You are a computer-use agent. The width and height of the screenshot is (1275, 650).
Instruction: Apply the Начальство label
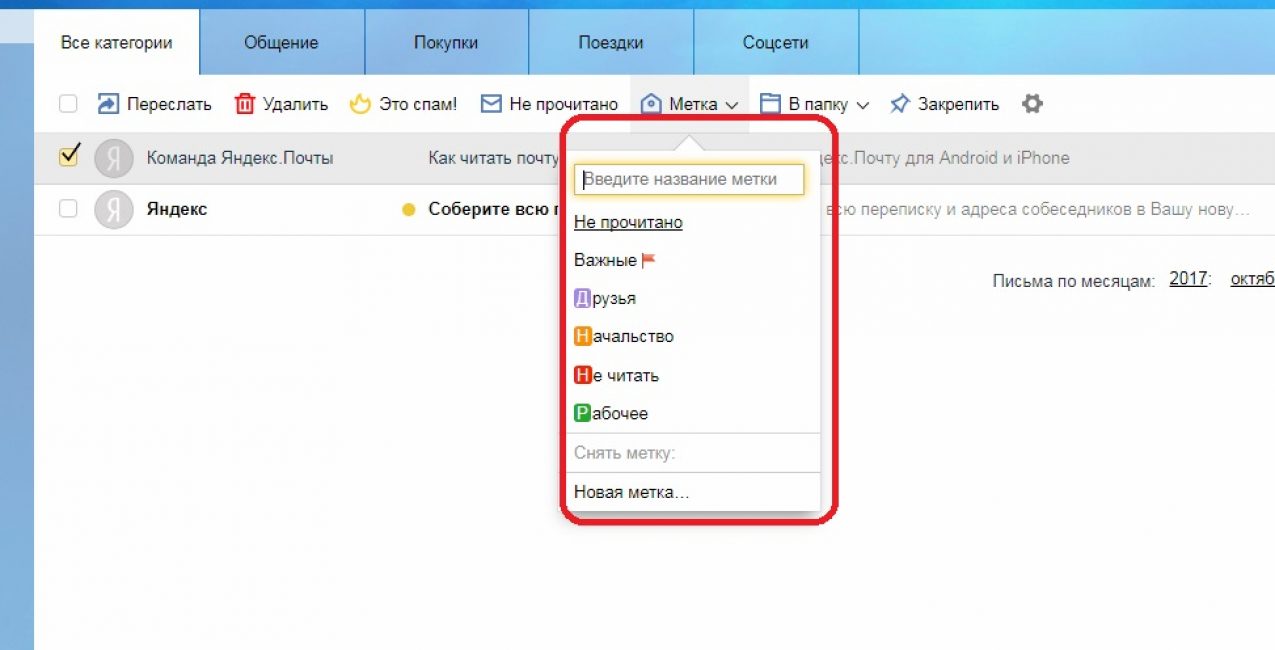tap(624, 336)
